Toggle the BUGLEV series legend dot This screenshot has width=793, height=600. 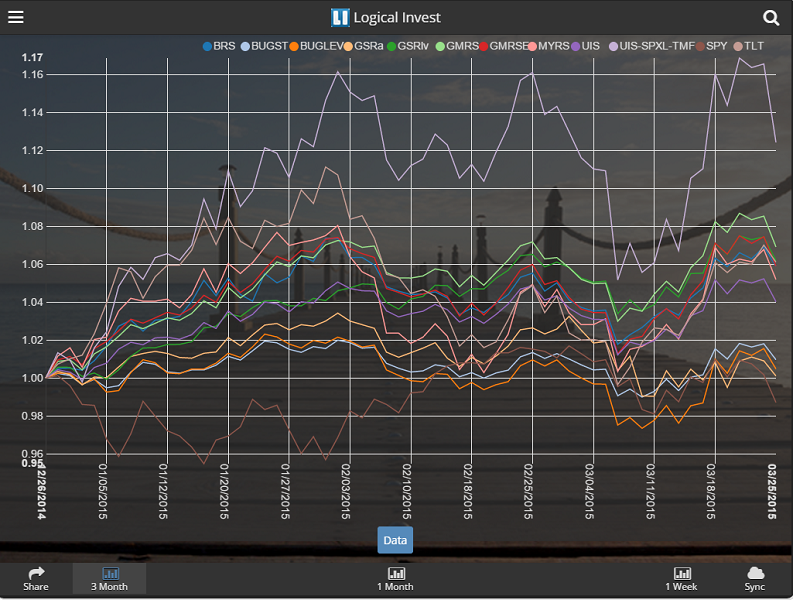pyautogui.click(x=294, y=47)
